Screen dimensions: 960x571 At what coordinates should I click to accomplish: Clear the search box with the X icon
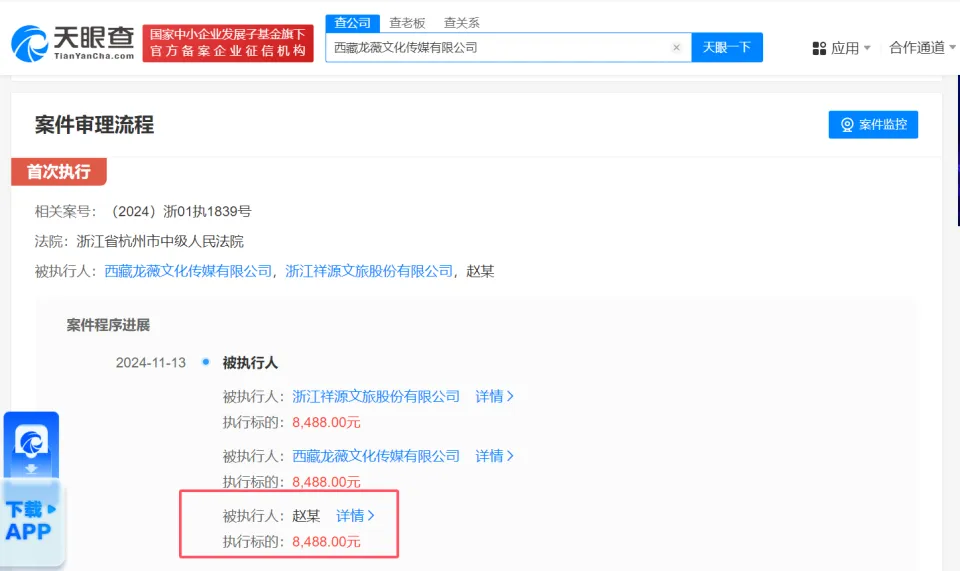(676, 47)
